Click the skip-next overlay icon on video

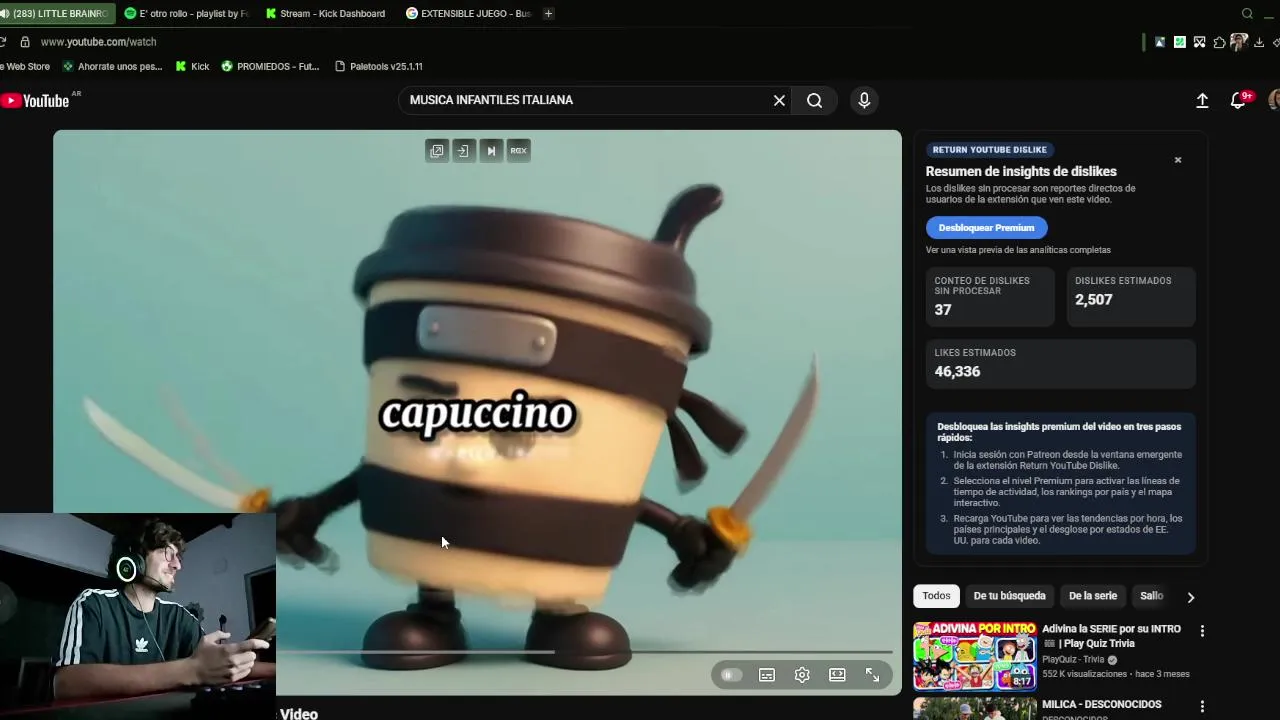[490, 151]
